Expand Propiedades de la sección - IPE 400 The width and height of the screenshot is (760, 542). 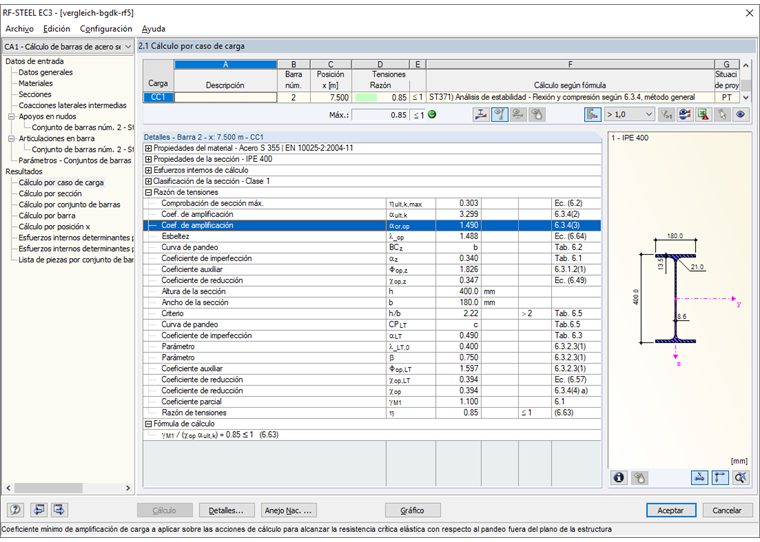click(149, 159)
